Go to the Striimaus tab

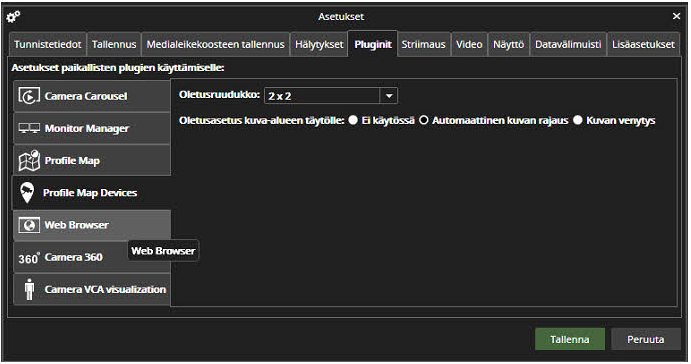point(424,45)
